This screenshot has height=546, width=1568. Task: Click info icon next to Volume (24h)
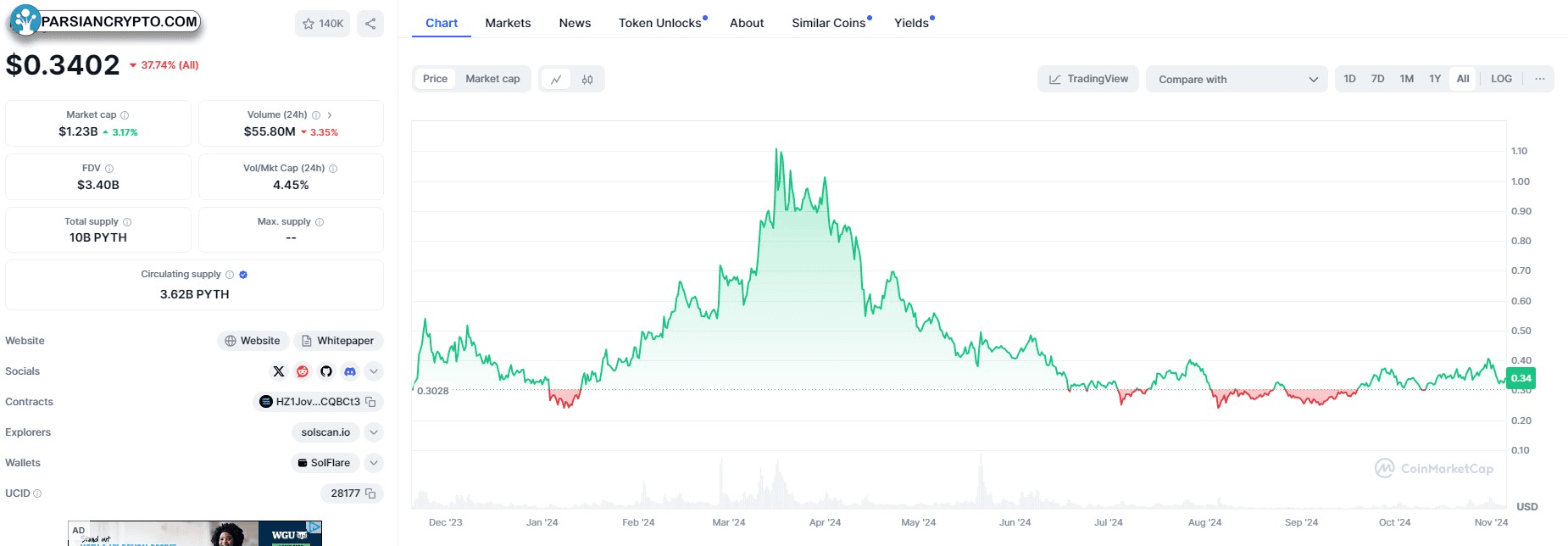316,115
